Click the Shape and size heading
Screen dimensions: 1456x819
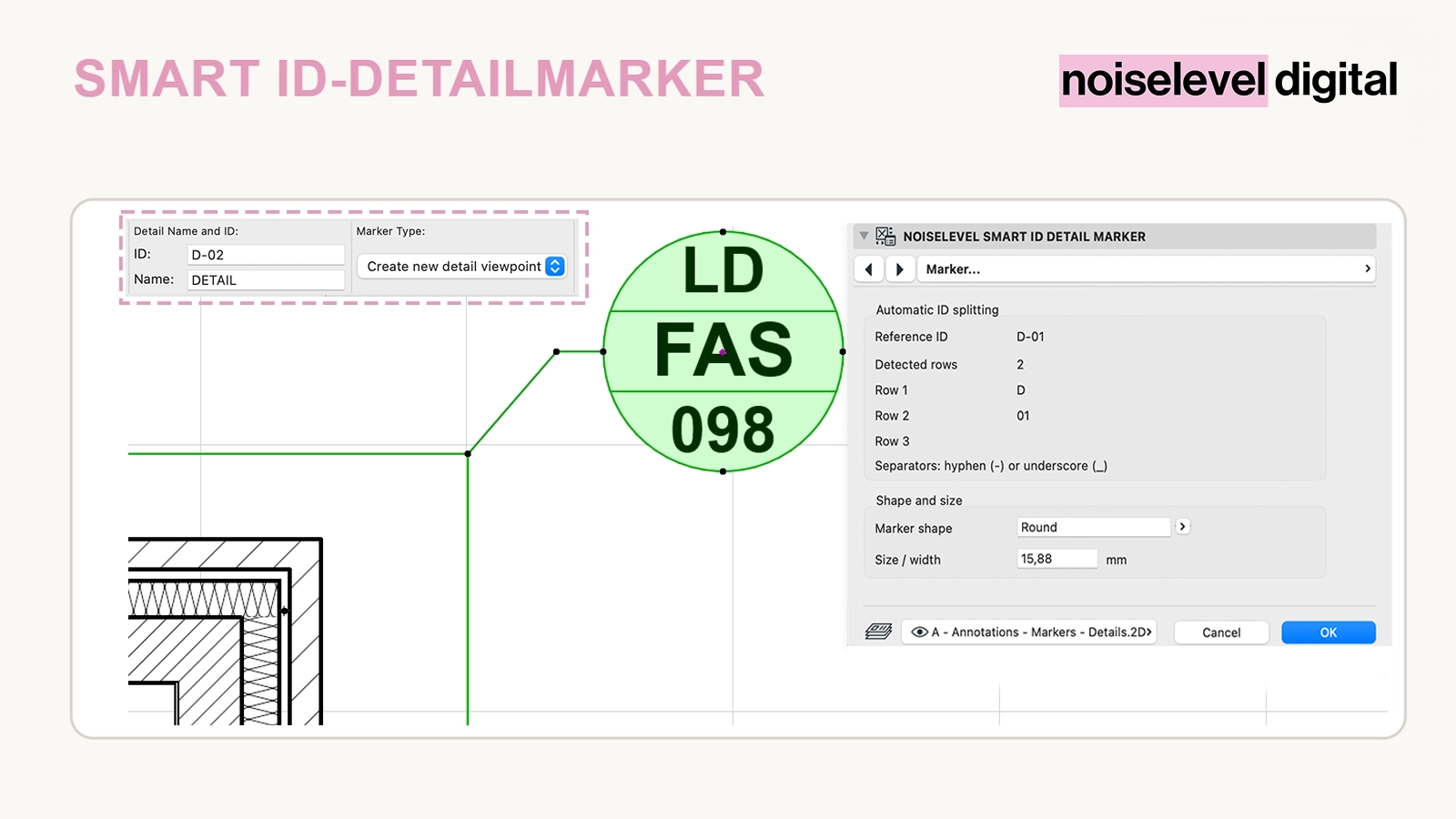919,500
